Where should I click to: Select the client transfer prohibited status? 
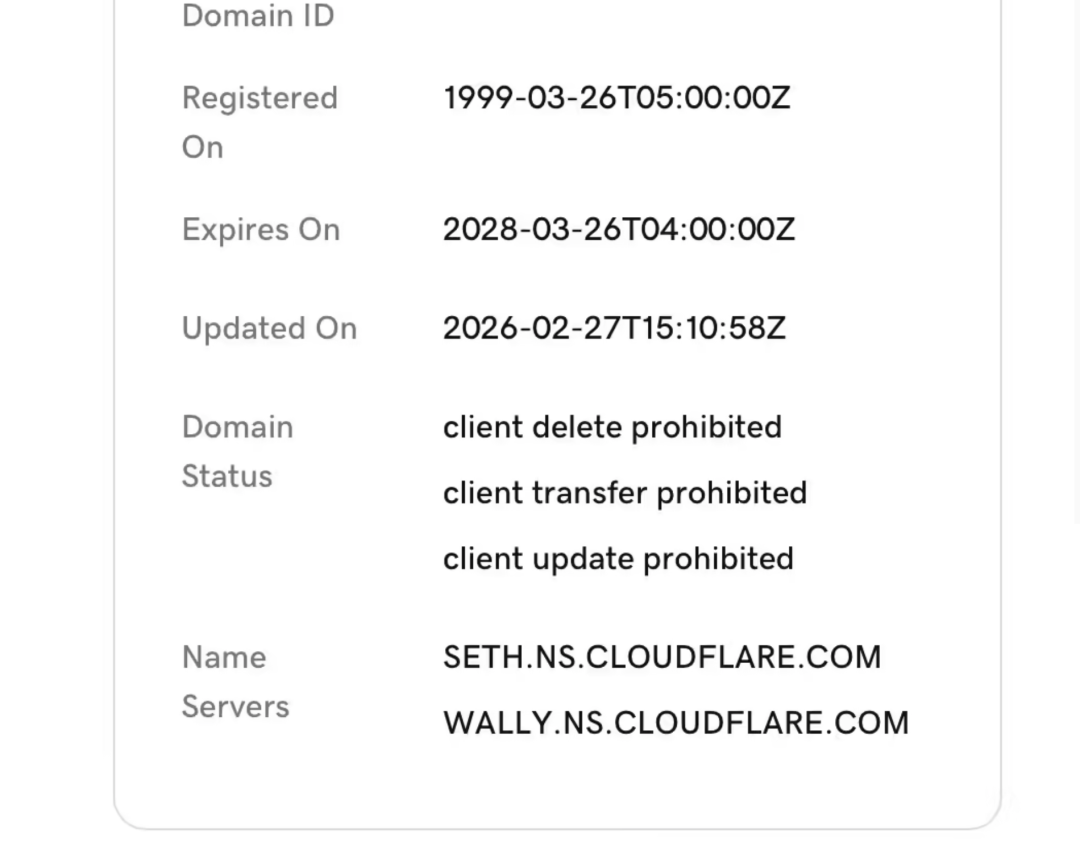(x=624, y=493)
